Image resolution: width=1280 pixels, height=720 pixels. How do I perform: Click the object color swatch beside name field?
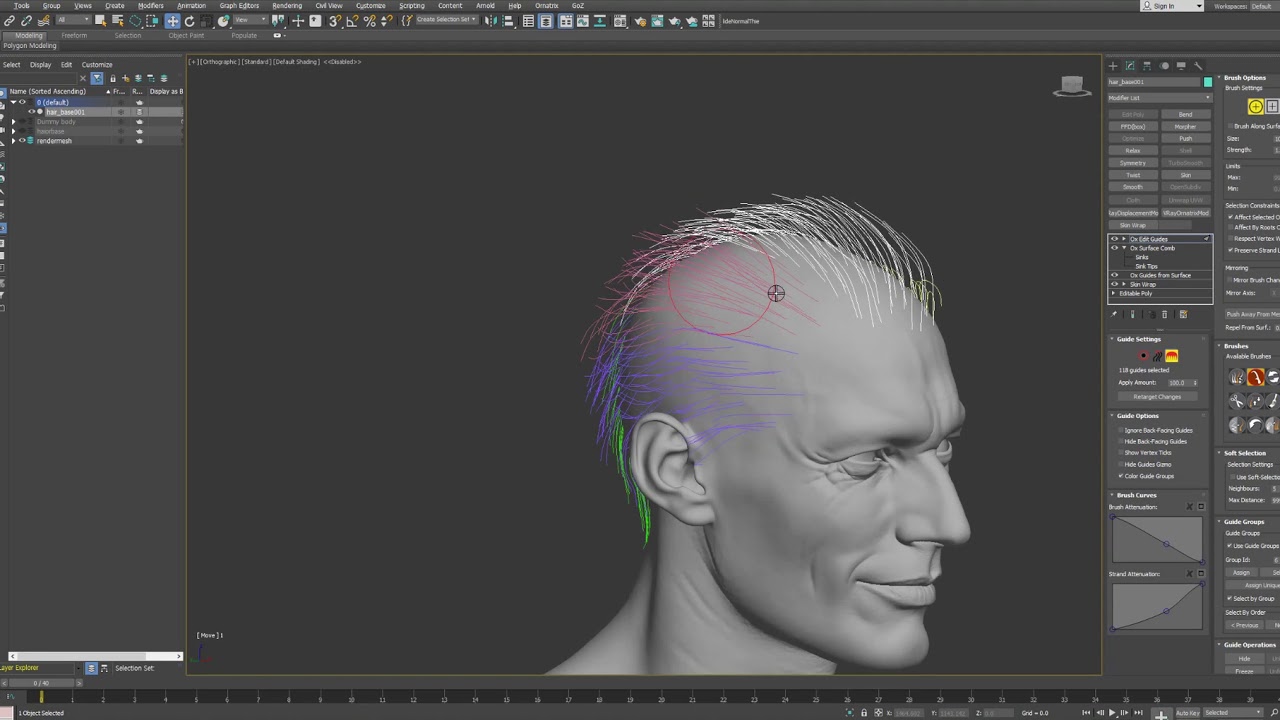pos(1208,82)
